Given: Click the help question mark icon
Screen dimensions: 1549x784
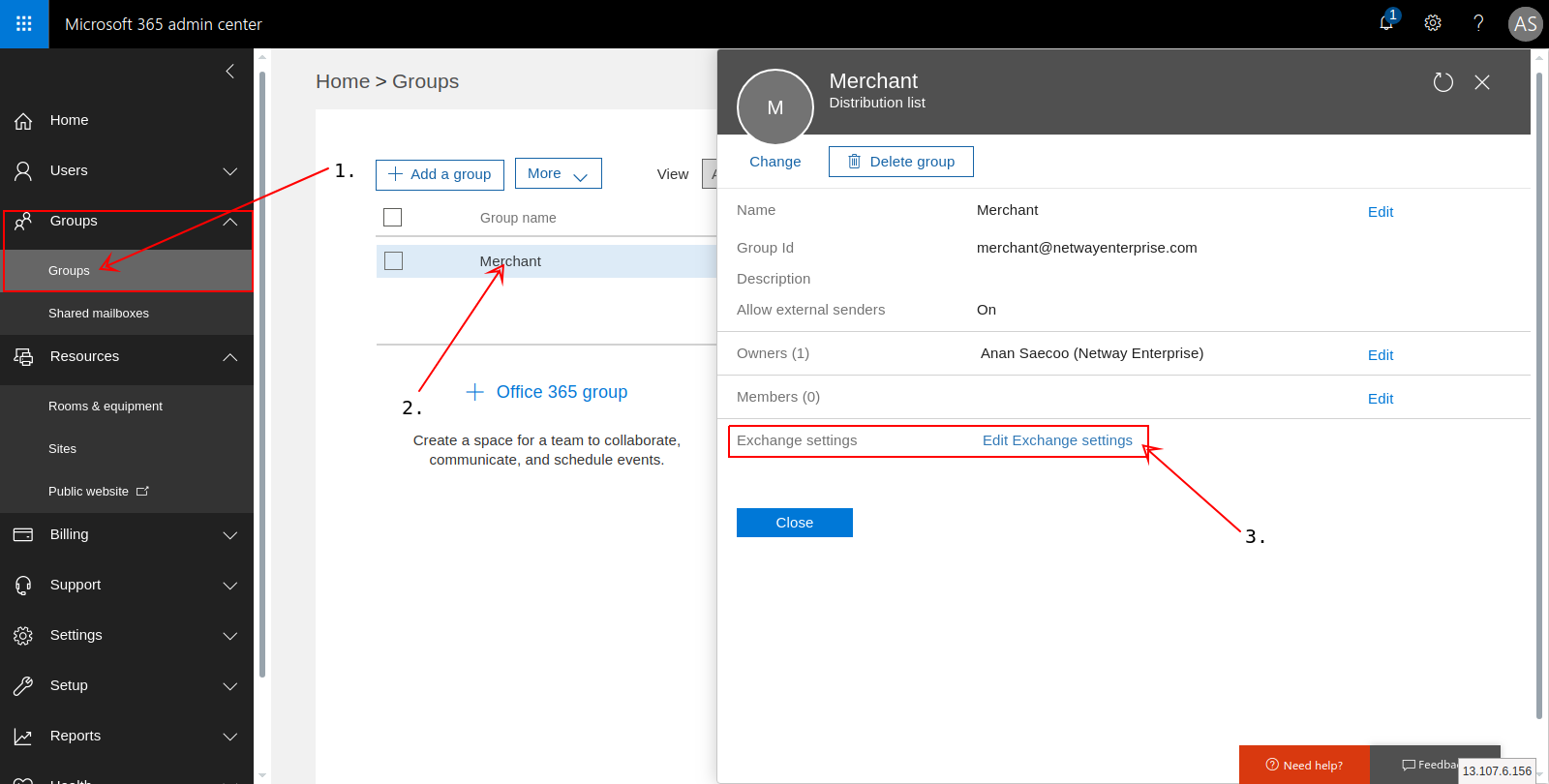Looking at the screenshot, I should (x=1478, y=23).
